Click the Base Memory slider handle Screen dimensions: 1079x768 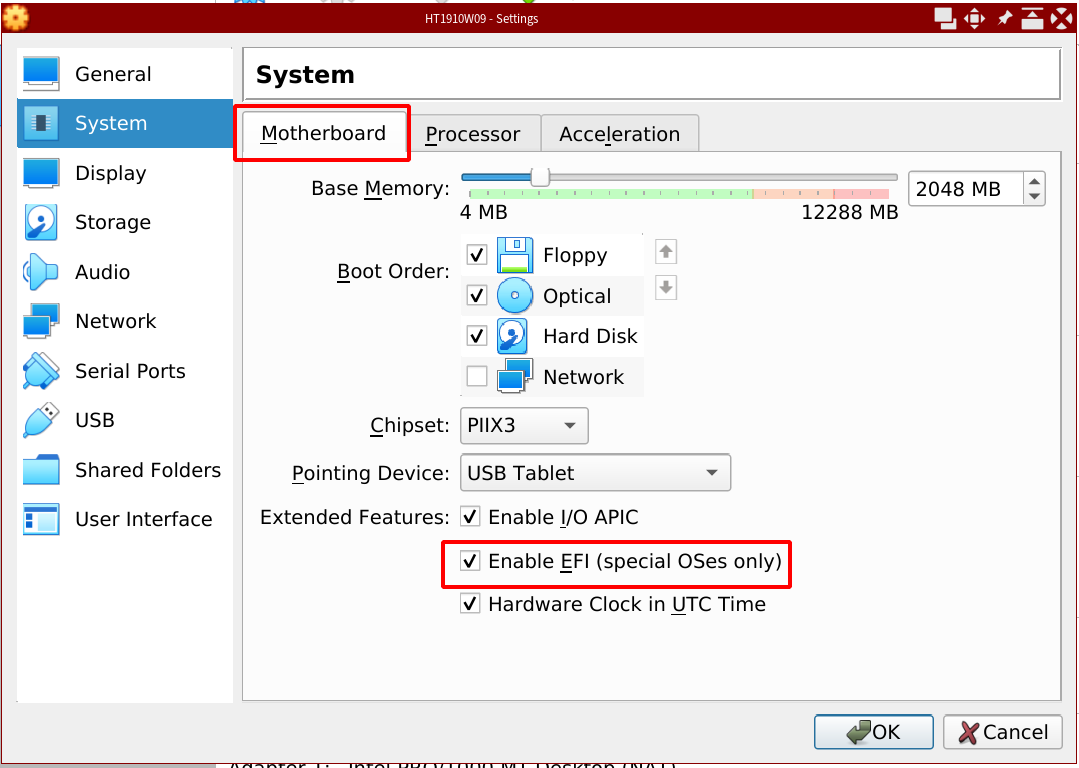(540, 177)
